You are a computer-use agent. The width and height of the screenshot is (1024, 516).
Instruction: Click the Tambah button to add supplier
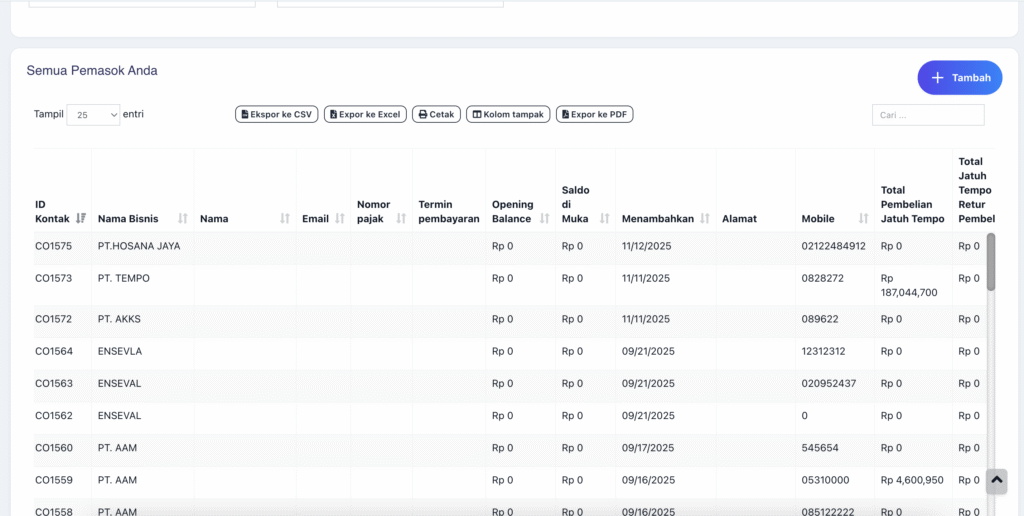click(x=960, y=78)
